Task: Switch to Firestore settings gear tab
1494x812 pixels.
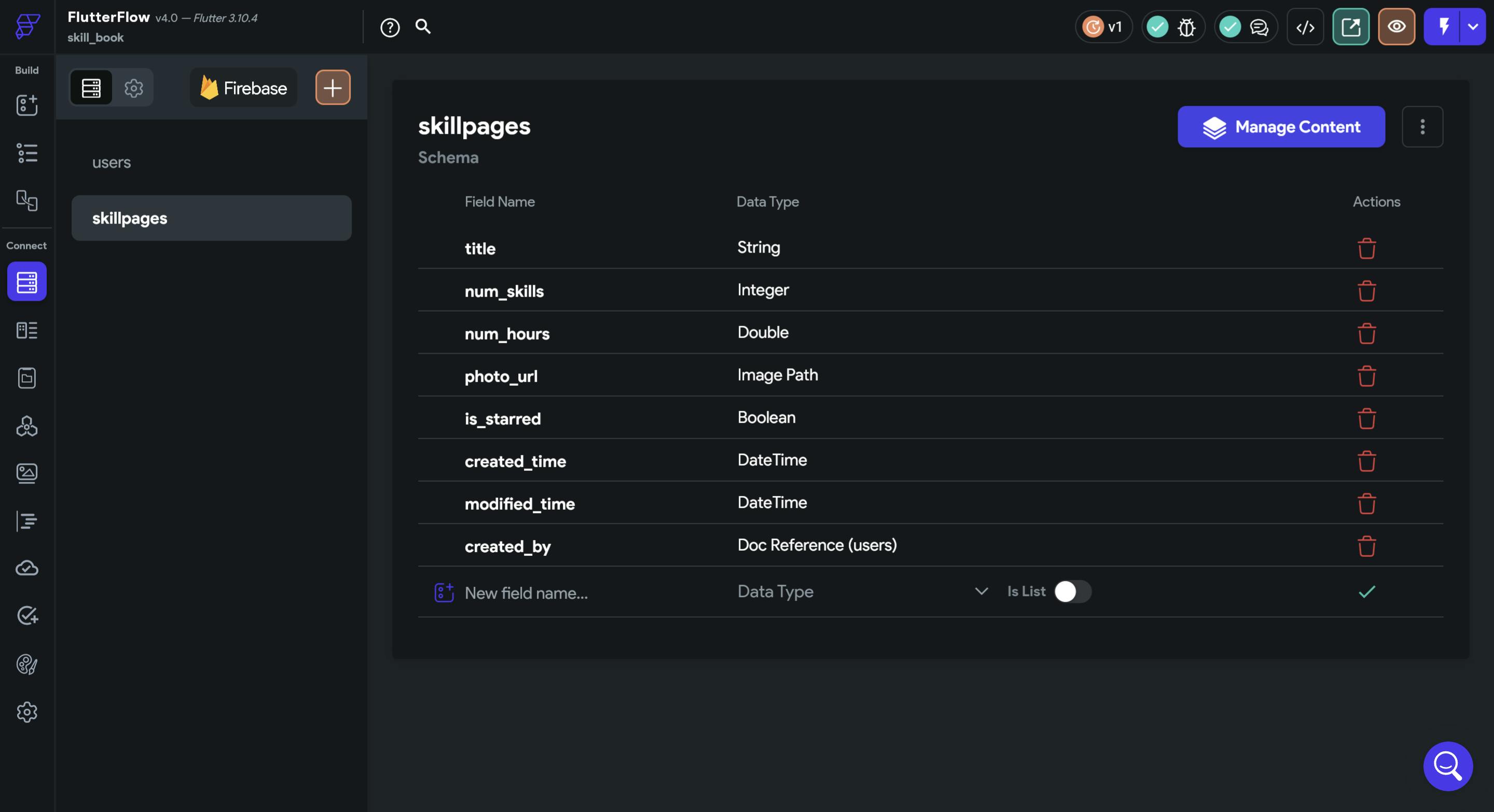Action: (133, 88)
